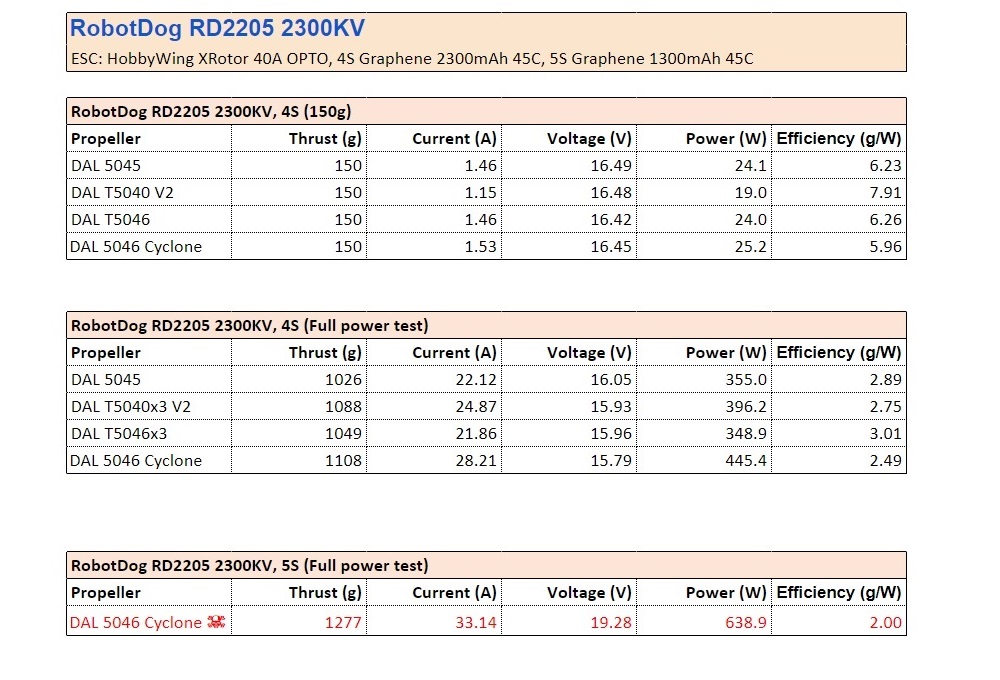Select the 5S (Full power test) table title
The height and width of the screenshot is (680, 1000).
[x=249, y=565]
